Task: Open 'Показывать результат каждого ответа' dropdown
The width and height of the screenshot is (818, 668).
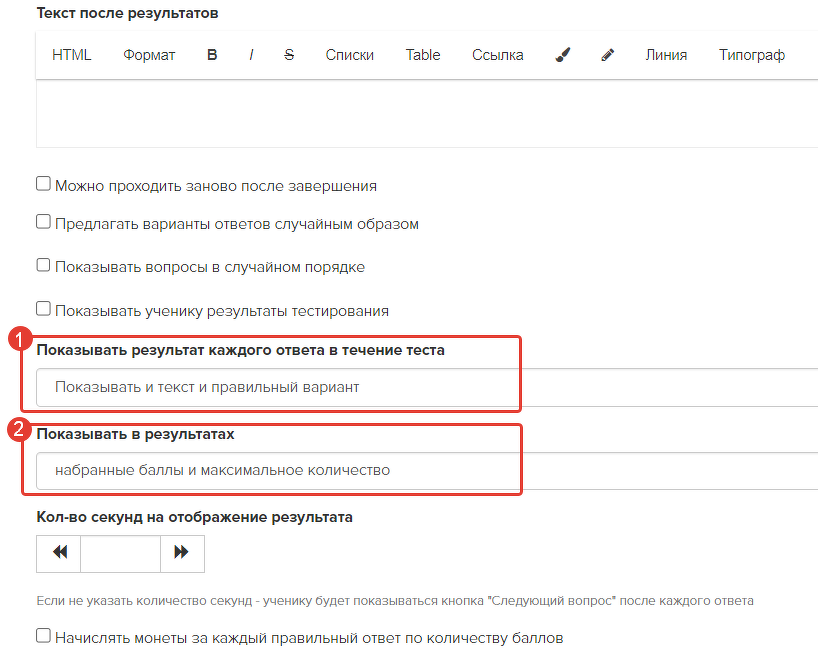Action: 427,387
